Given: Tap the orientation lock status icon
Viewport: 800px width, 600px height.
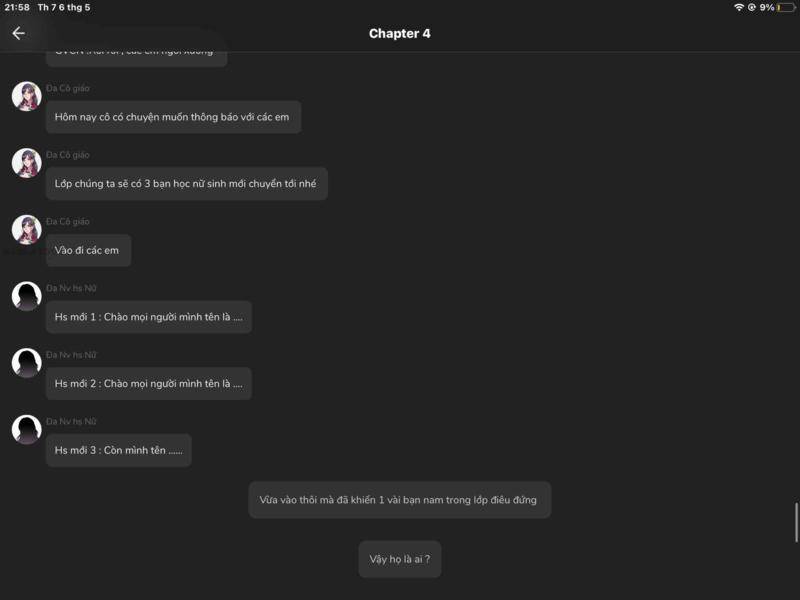Looking at the screenshot, I should click(752, 7).
